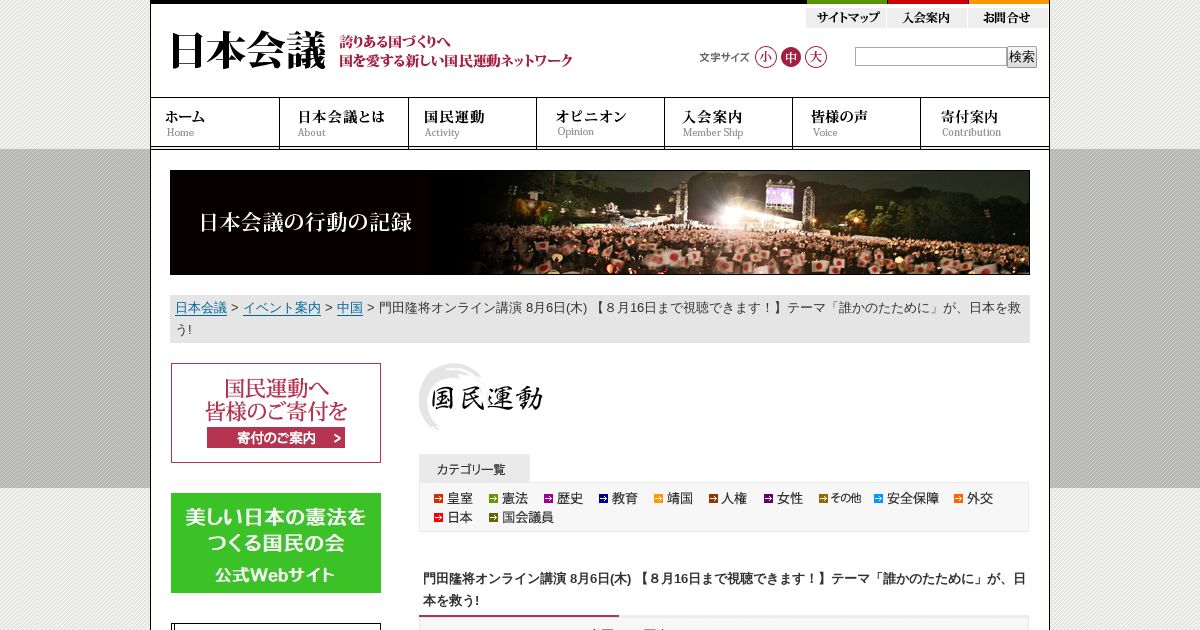
Task: Select 人権 category
Action: 728,498
